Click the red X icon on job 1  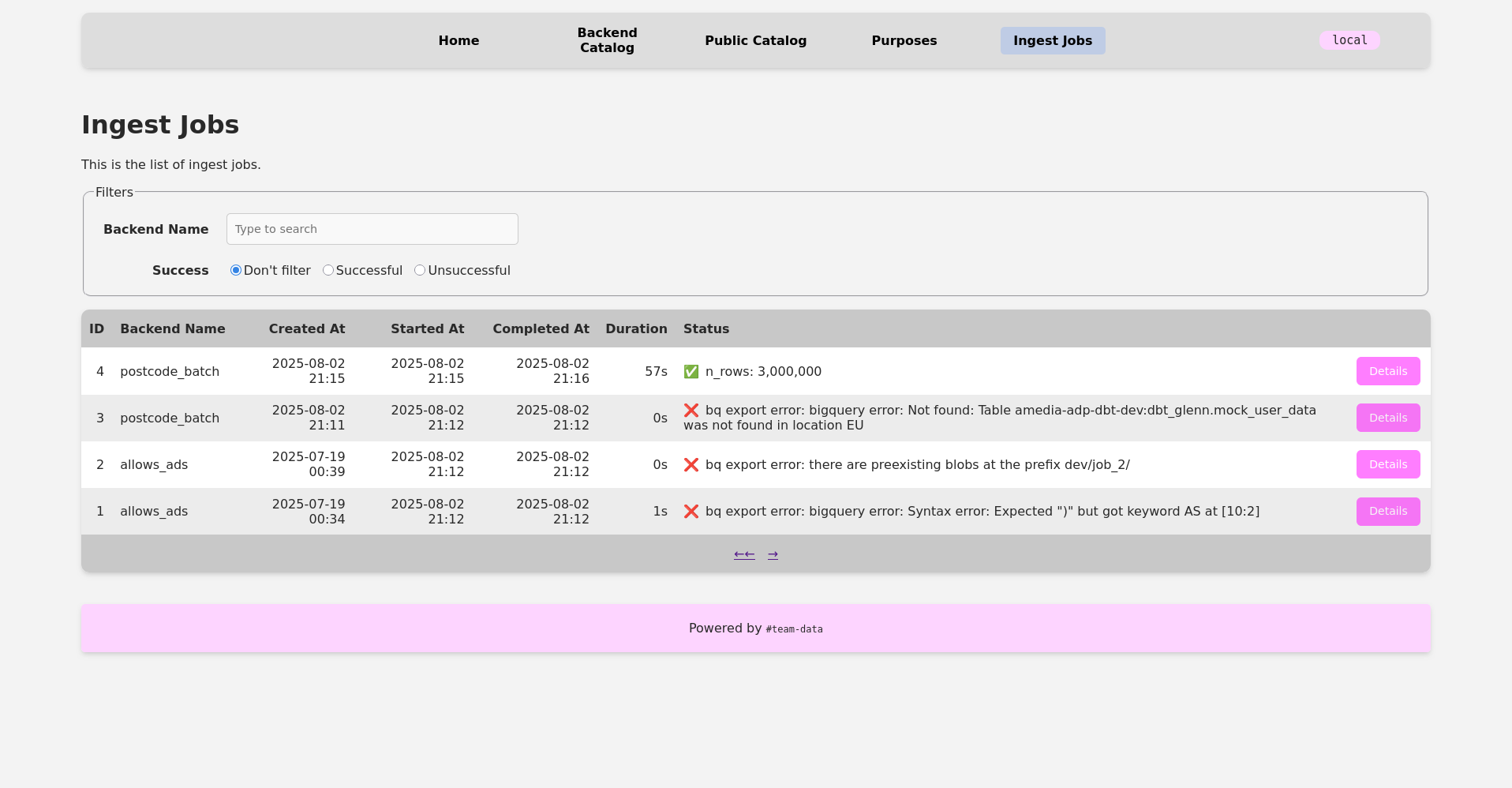(691, 512)
